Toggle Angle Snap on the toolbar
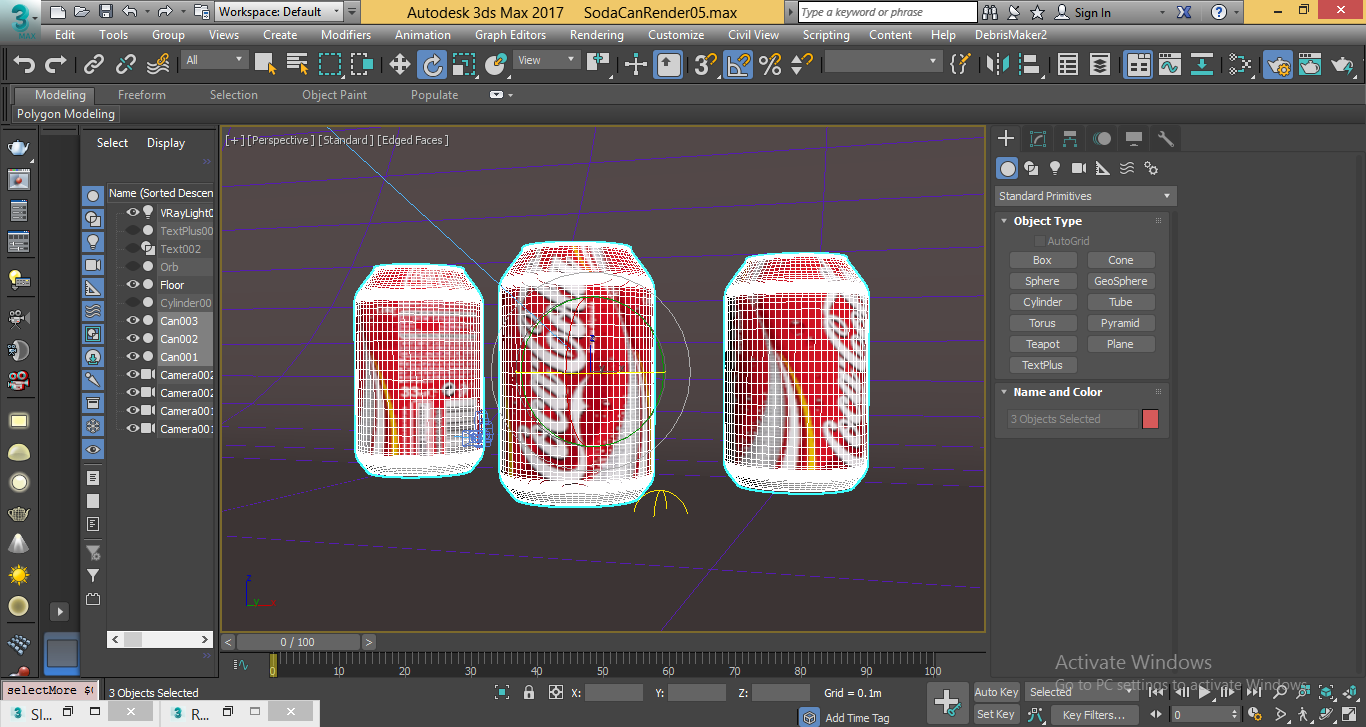Screen dimensions: 1366x727 (x=738, y=65)
